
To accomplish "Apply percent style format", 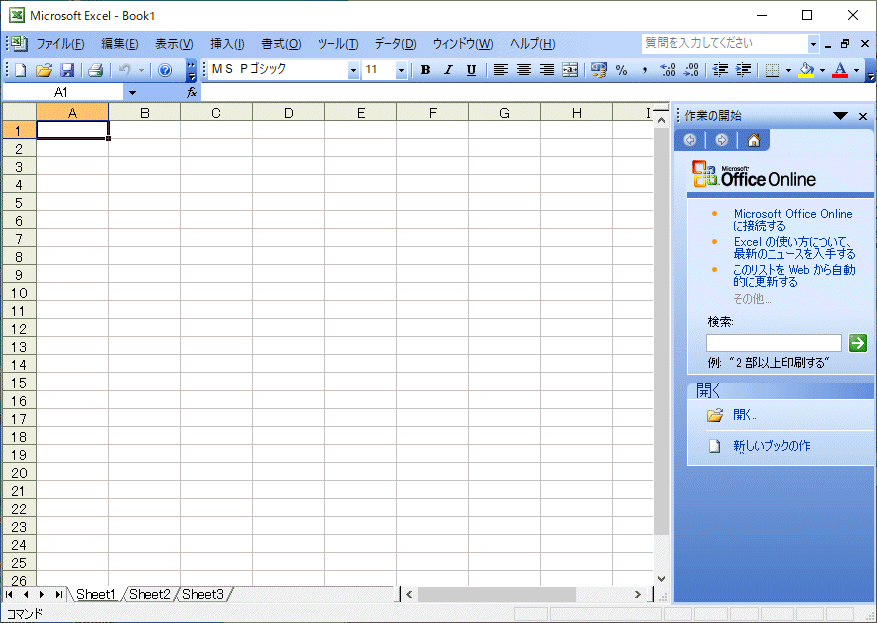I will click(x=621, y=70).
